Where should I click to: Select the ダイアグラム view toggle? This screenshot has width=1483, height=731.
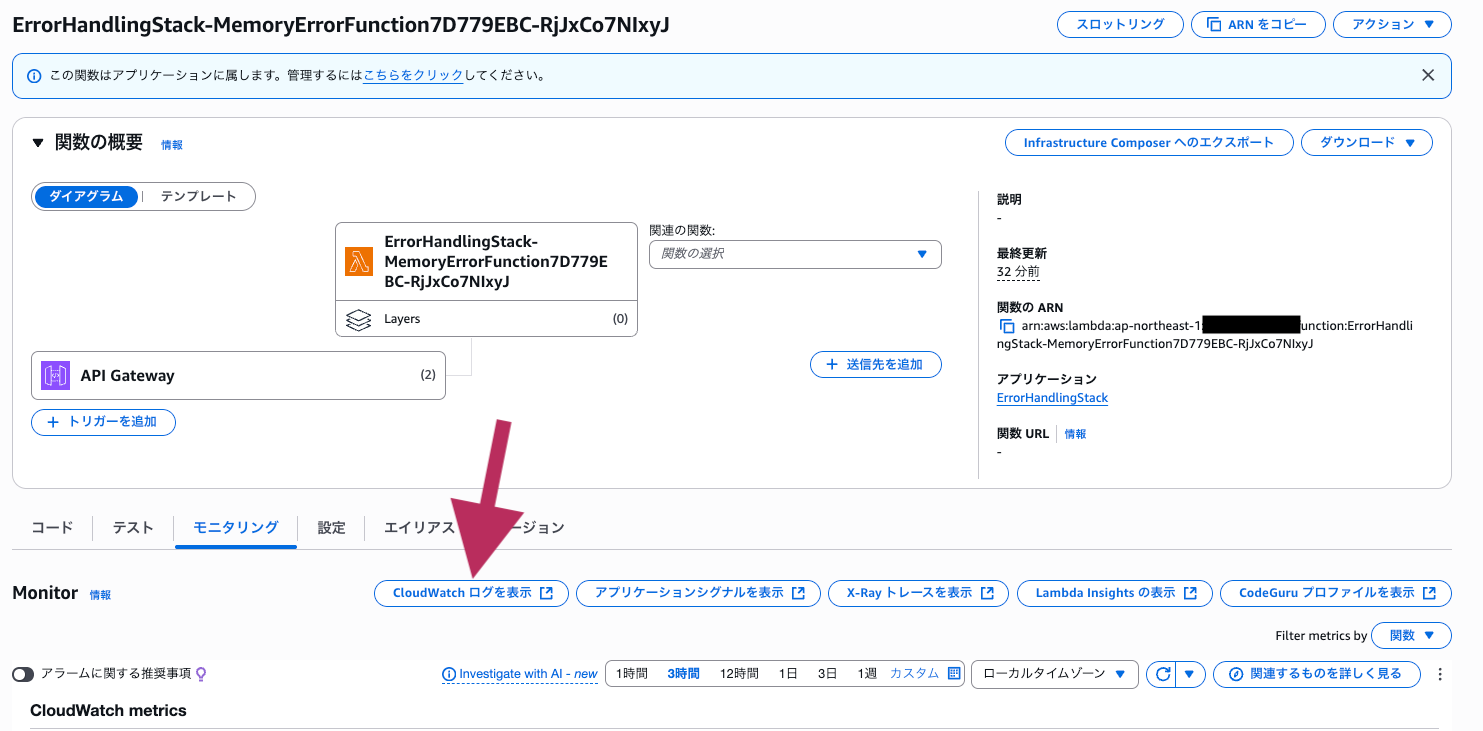(x=86, y=196)
